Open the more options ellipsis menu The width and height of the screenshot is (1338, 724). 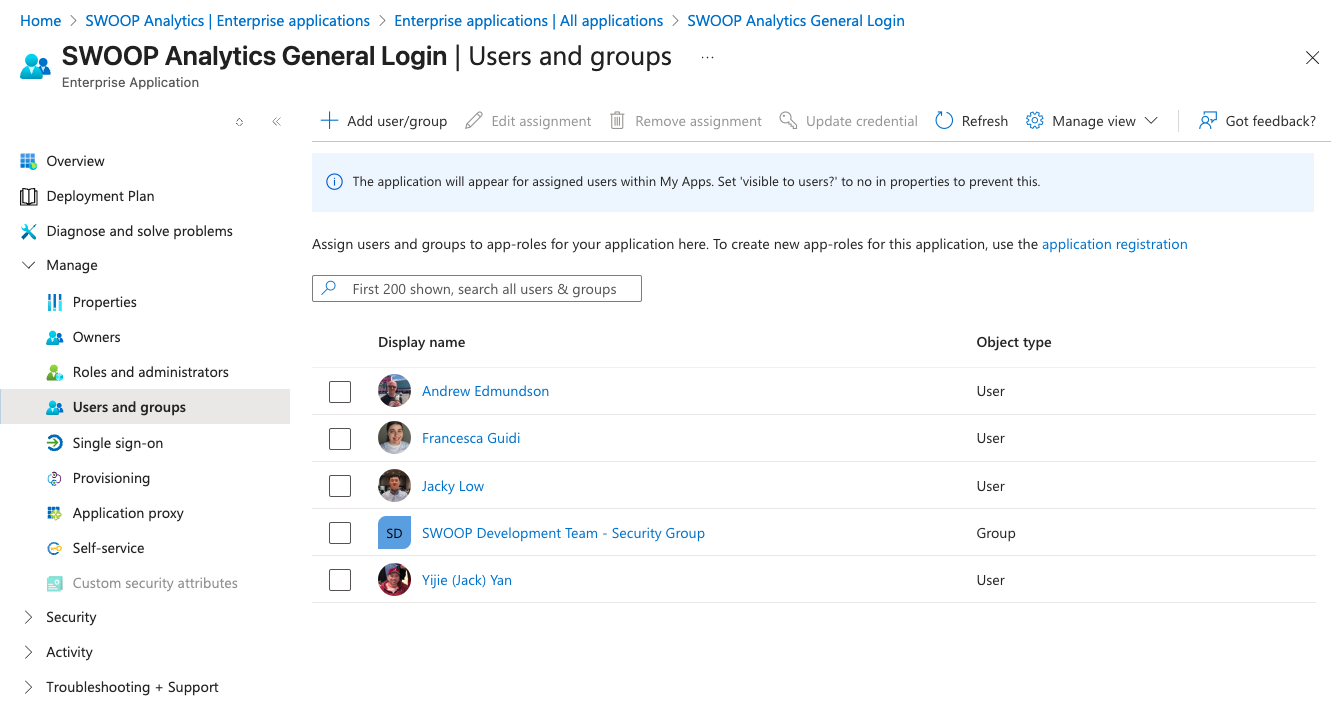click(x=708, y=58)
